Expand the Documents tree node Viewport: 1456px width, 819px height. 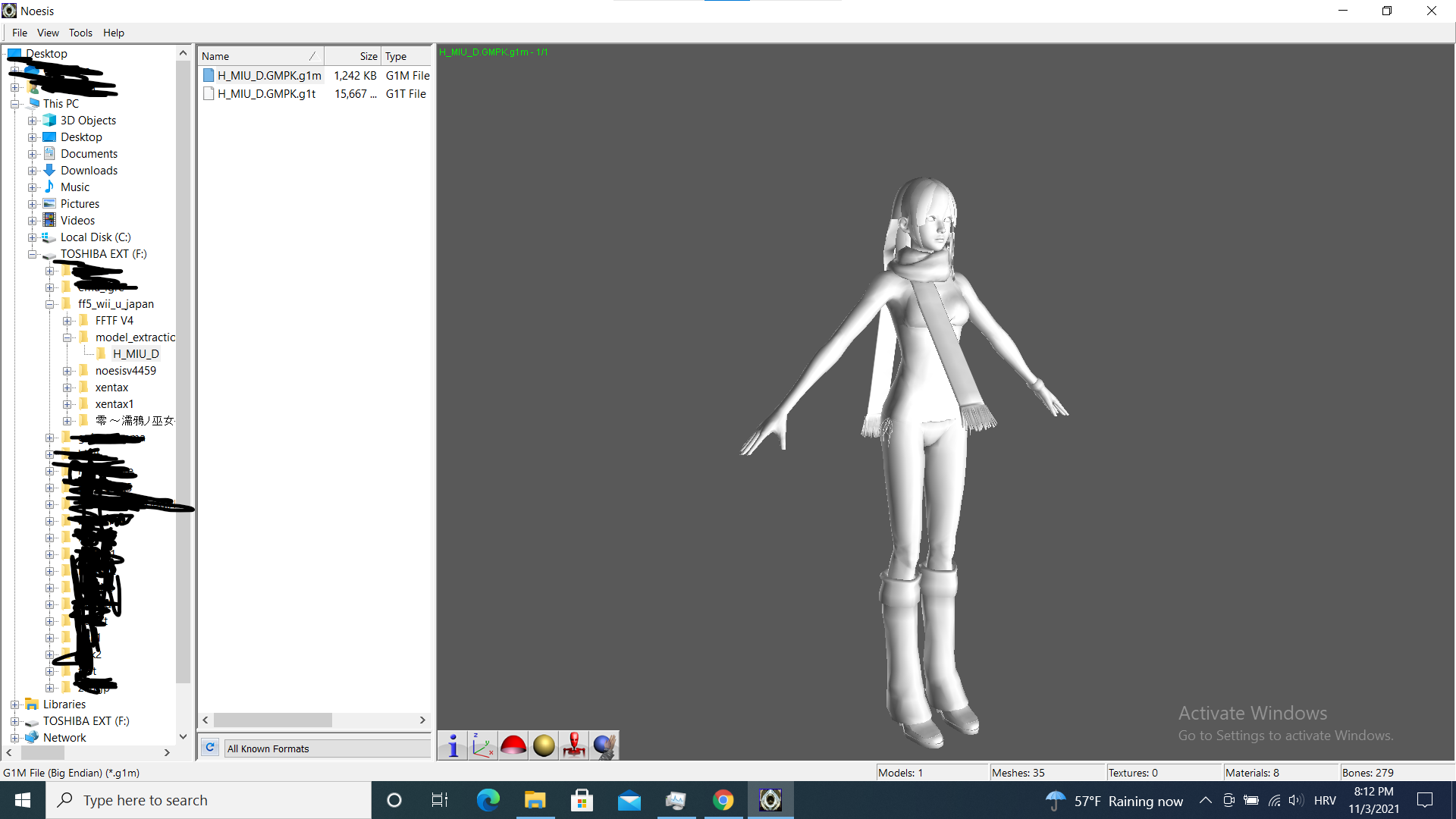pyautogui.click(x=33, y=154)
